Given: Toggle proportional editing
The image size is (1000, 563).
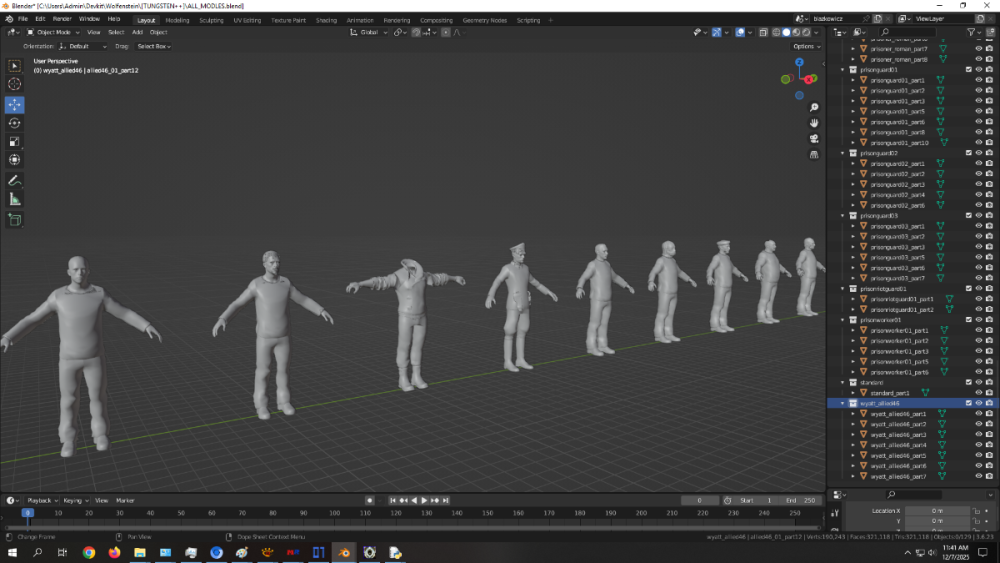Looking at the screenshot, I should [x=446, y=32].
